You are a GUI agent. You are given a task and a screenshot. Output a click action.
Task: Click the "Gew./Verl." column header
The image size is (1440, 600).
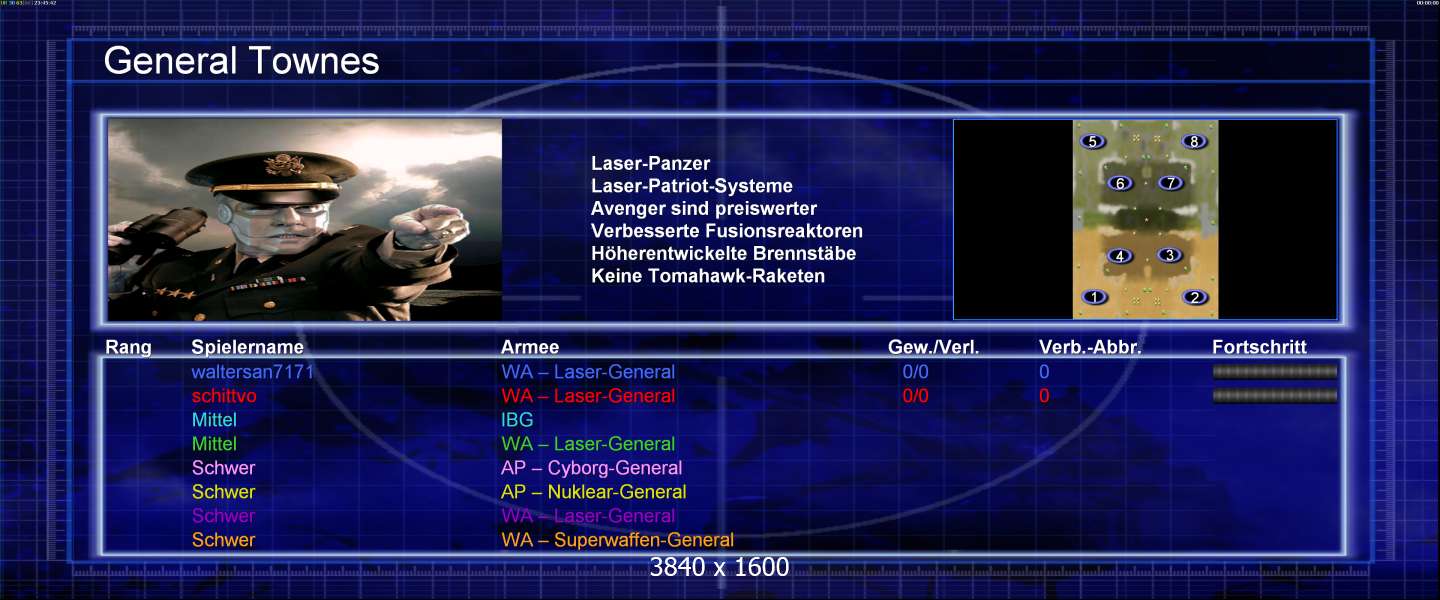click(934, 348)
